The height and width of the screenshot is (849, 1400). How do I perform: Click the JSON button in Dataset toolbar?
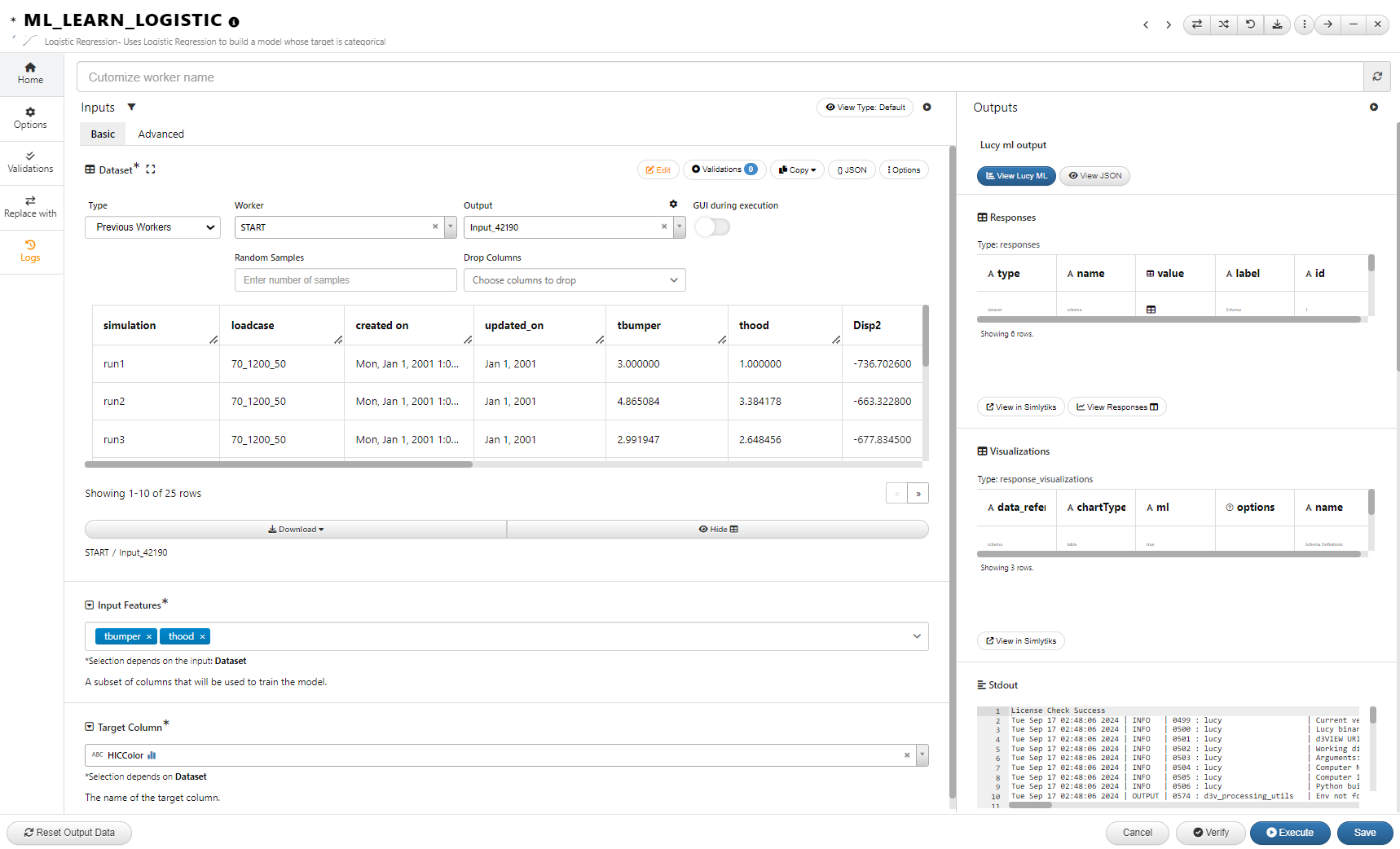(x=852, y=169)
